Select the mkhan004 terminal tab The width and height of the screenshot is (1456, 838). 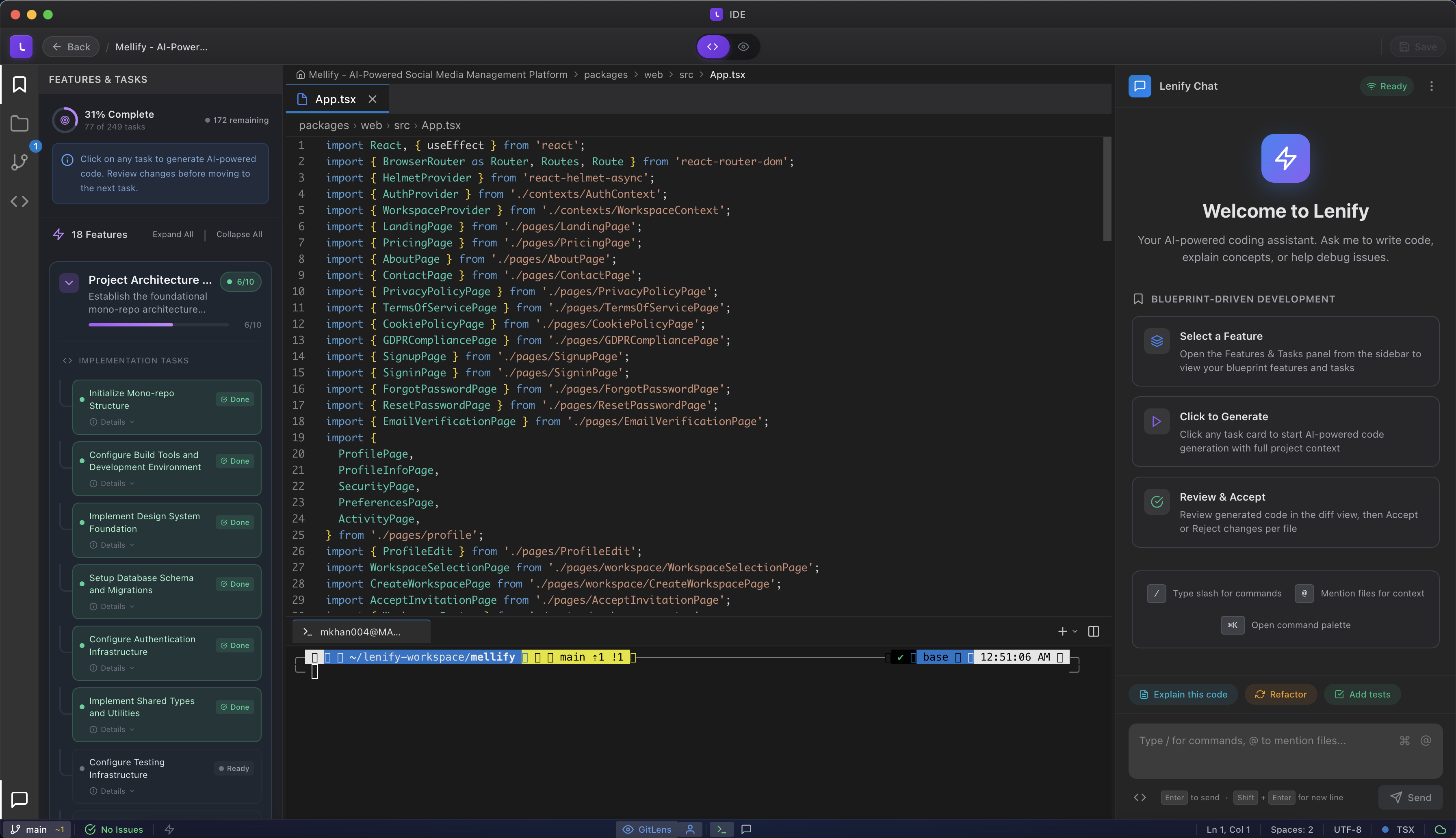360,632
